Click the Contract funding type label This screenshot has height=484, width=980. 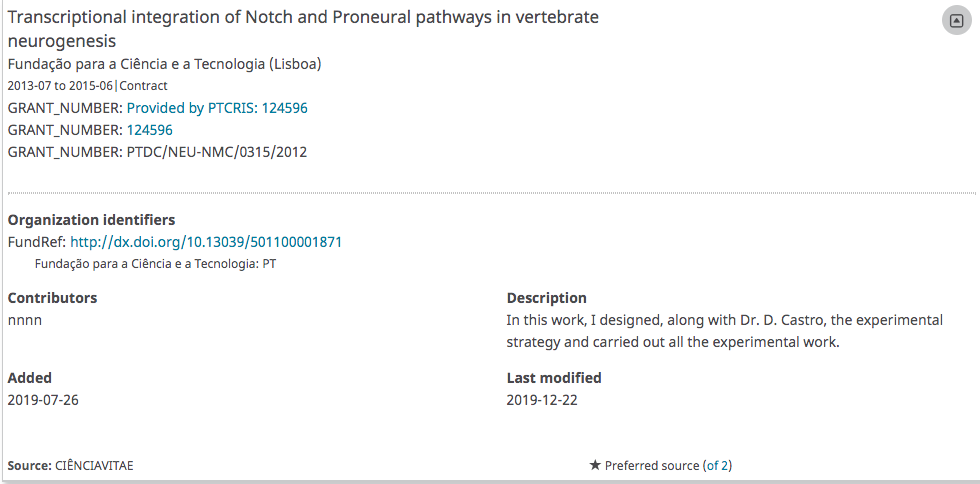pyautogui.click(x=143, y=86)
